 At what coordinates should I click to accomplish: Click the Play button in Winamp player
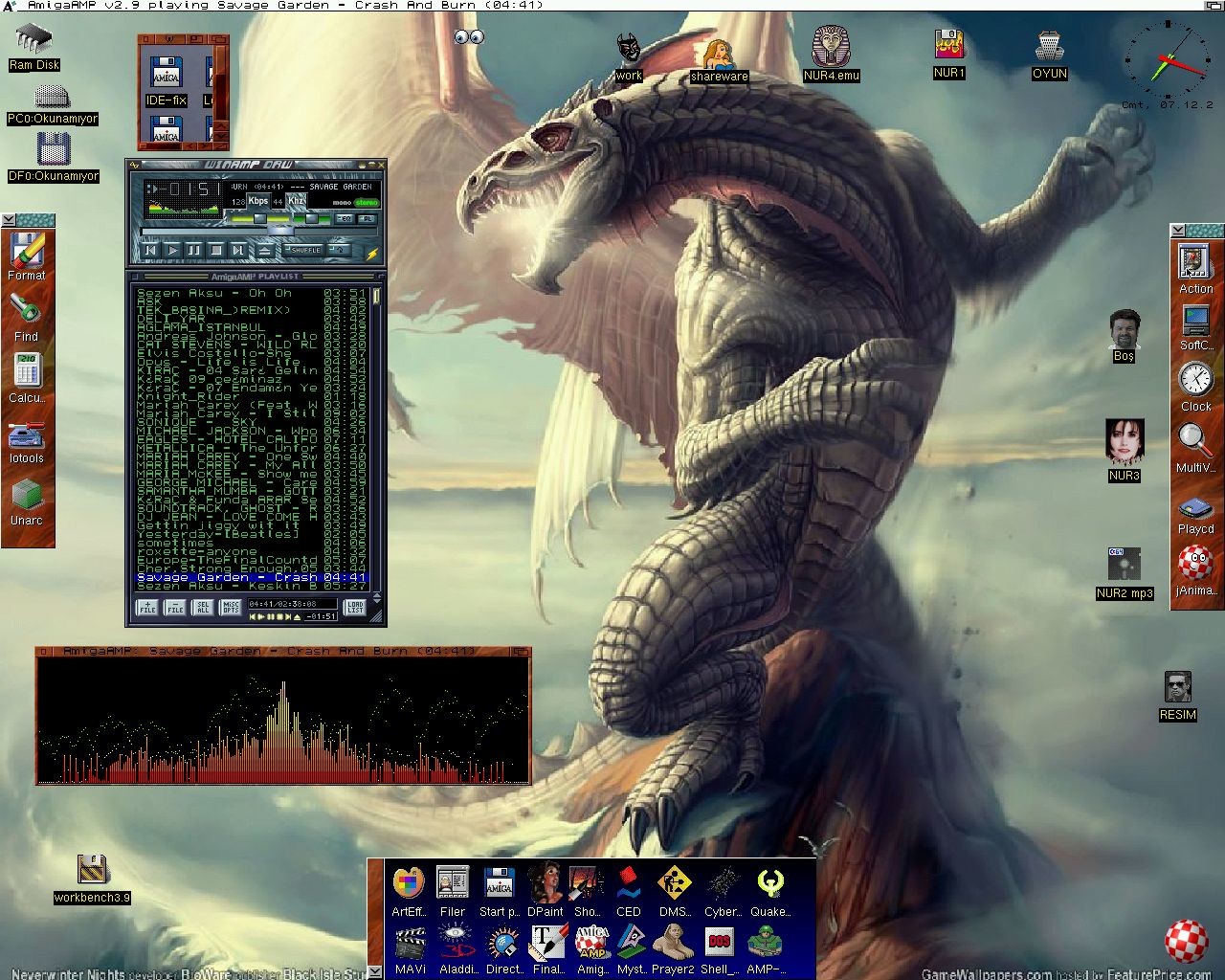click(172, 250)
